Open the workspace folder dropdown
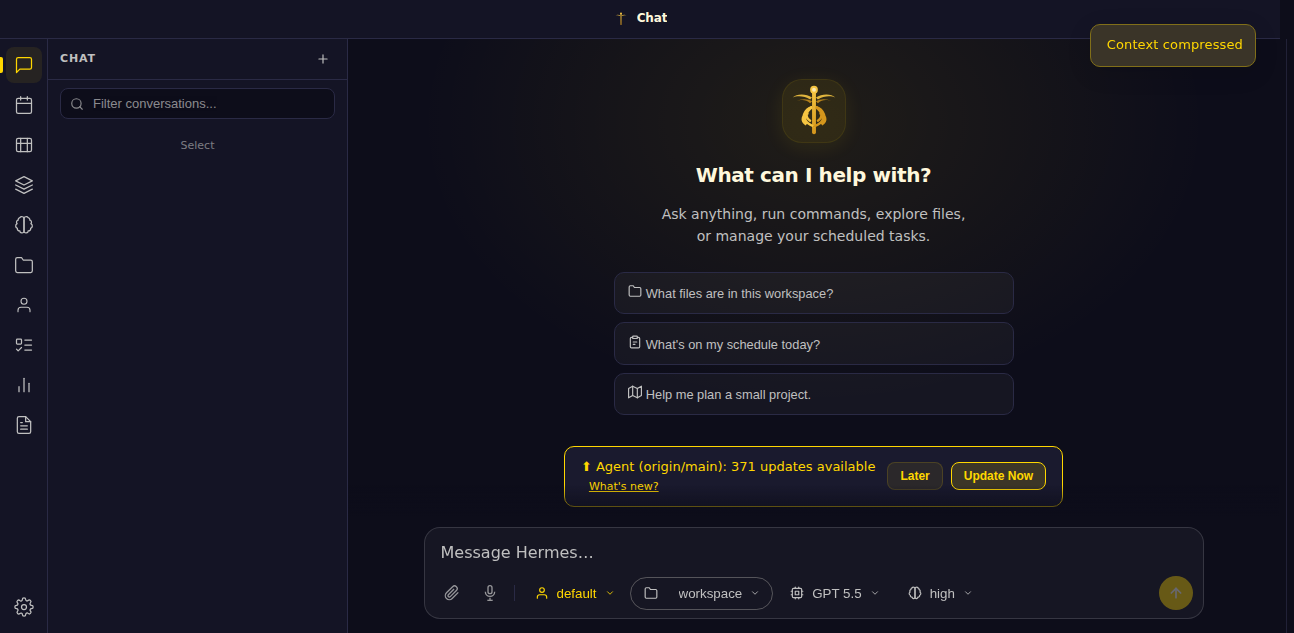This screenshot has width=1294, height=633. click(701, 593)
